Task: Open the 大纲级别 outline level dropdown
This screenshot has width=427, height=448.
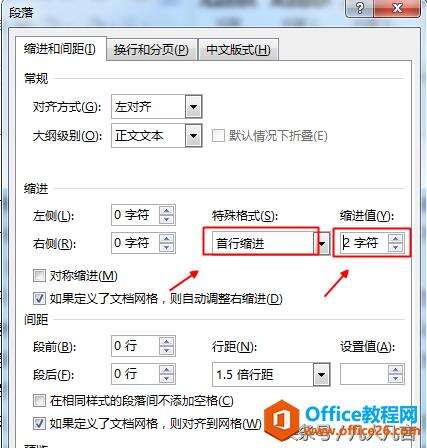Action: (x=193, y=135)
